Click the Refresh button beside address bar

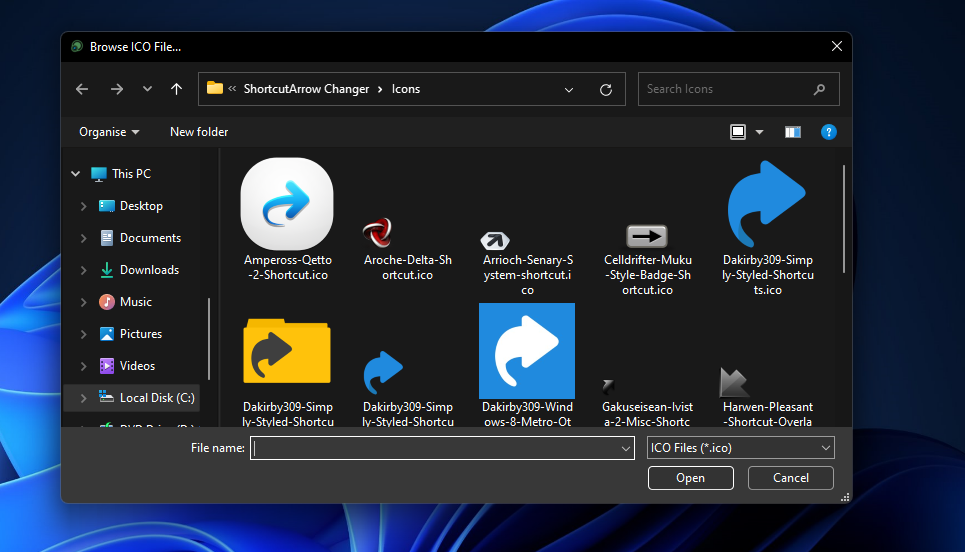(x=605, y=89)
